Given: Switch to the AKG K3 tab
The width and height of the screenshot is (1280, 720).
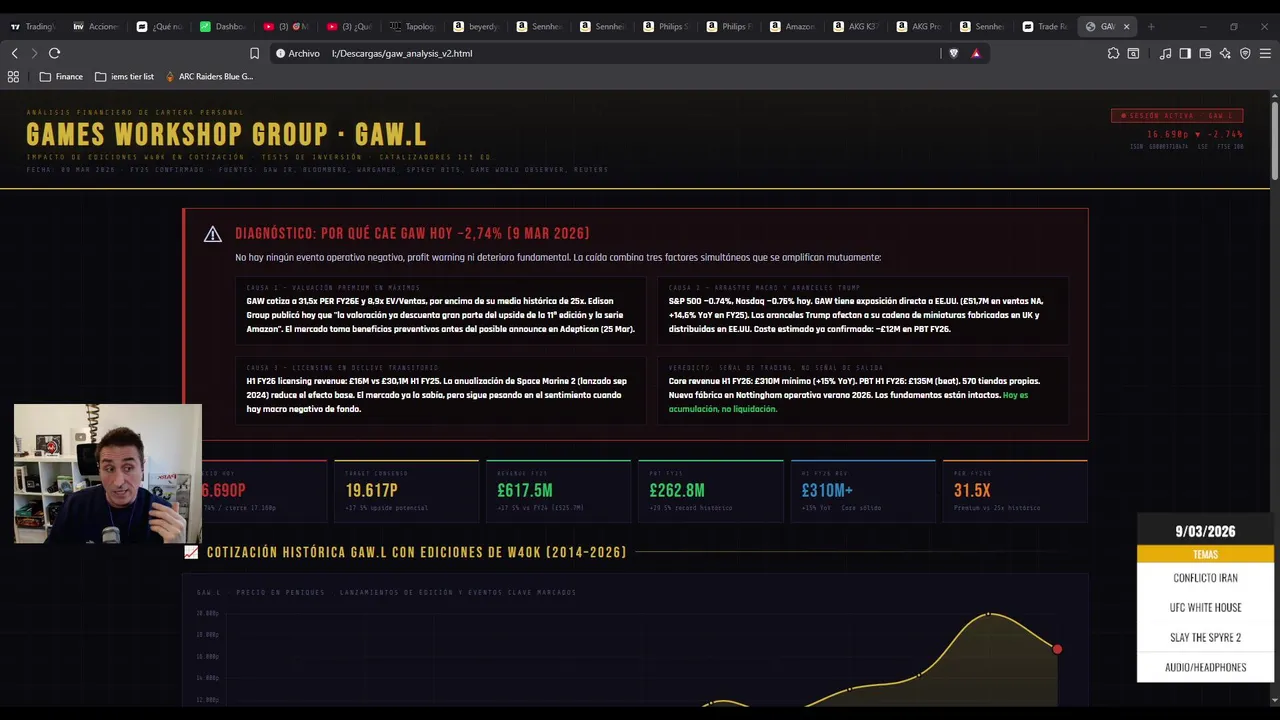Looking at the screenshot, I should point(855,26).
